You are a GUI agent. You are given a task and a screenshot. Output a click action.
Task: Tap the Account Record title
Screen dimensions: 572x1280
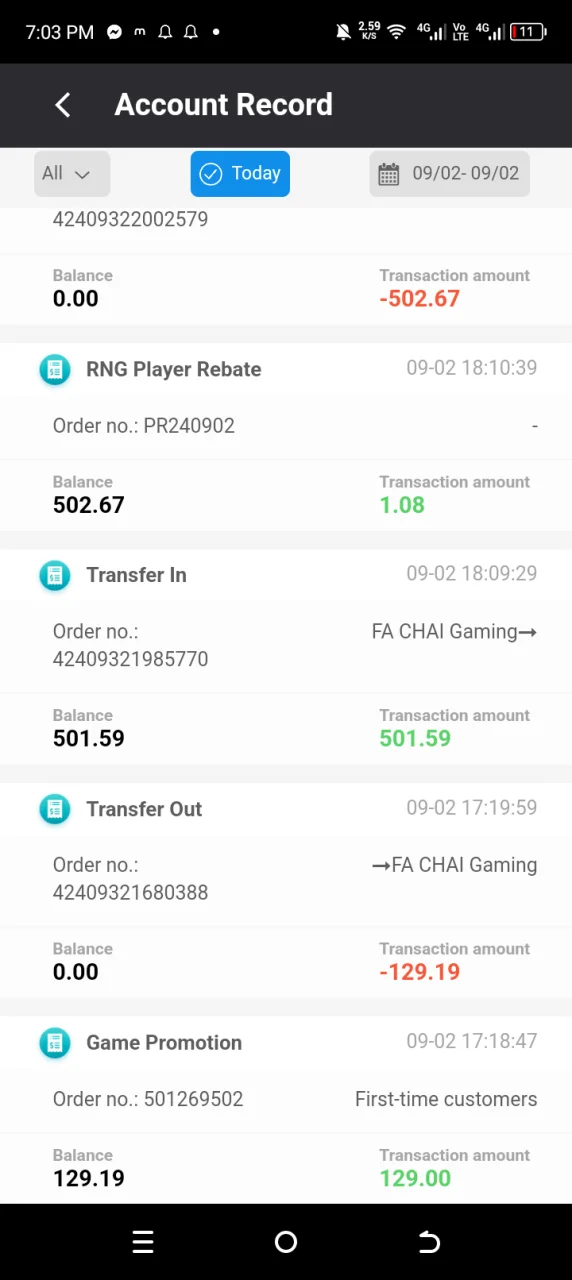(224, 105)
